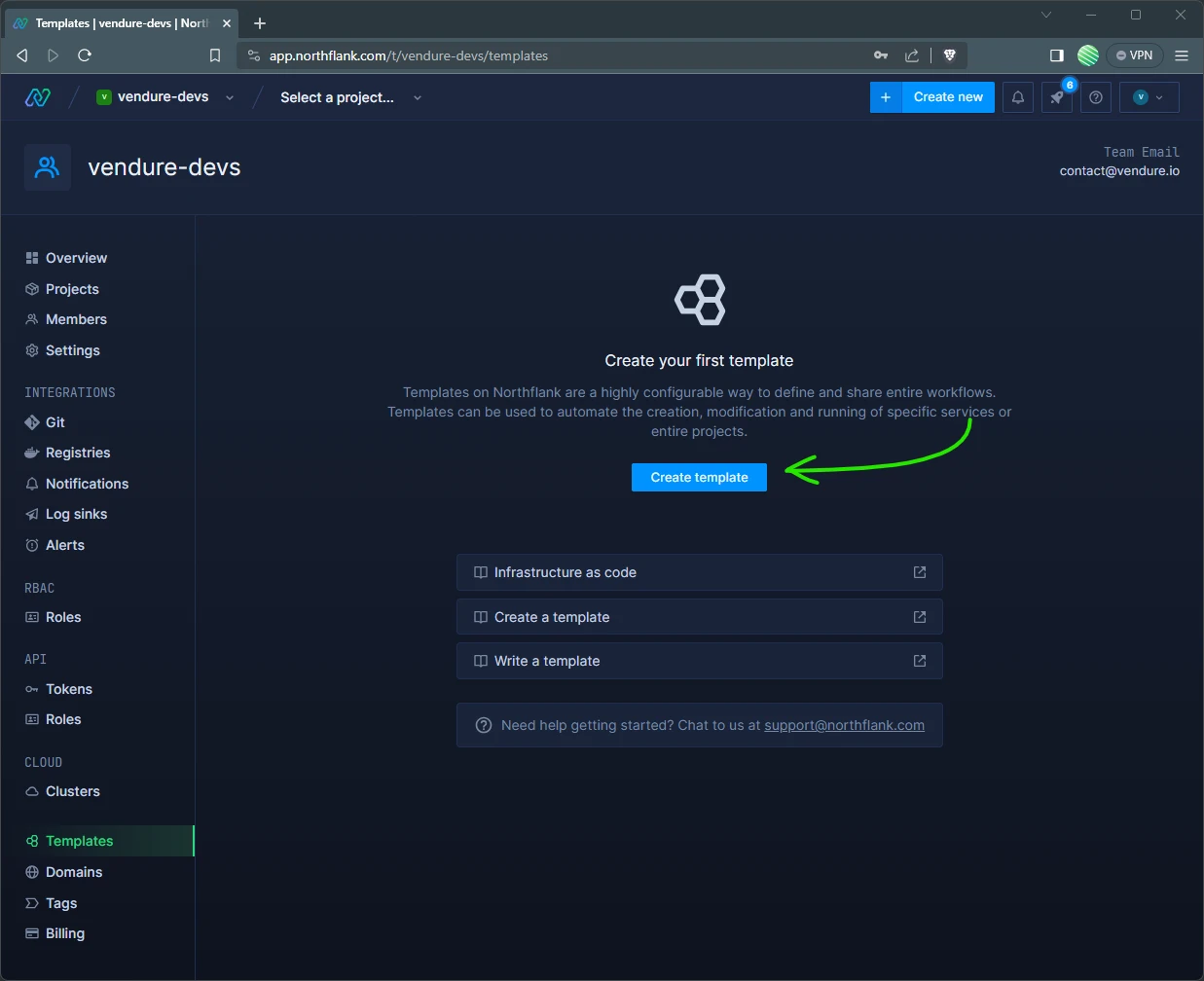The height and width of the screenshot is (981, 1204).
Task: Toggle the VPN shield in the toolbar
Action: (x=1135, y=55)
